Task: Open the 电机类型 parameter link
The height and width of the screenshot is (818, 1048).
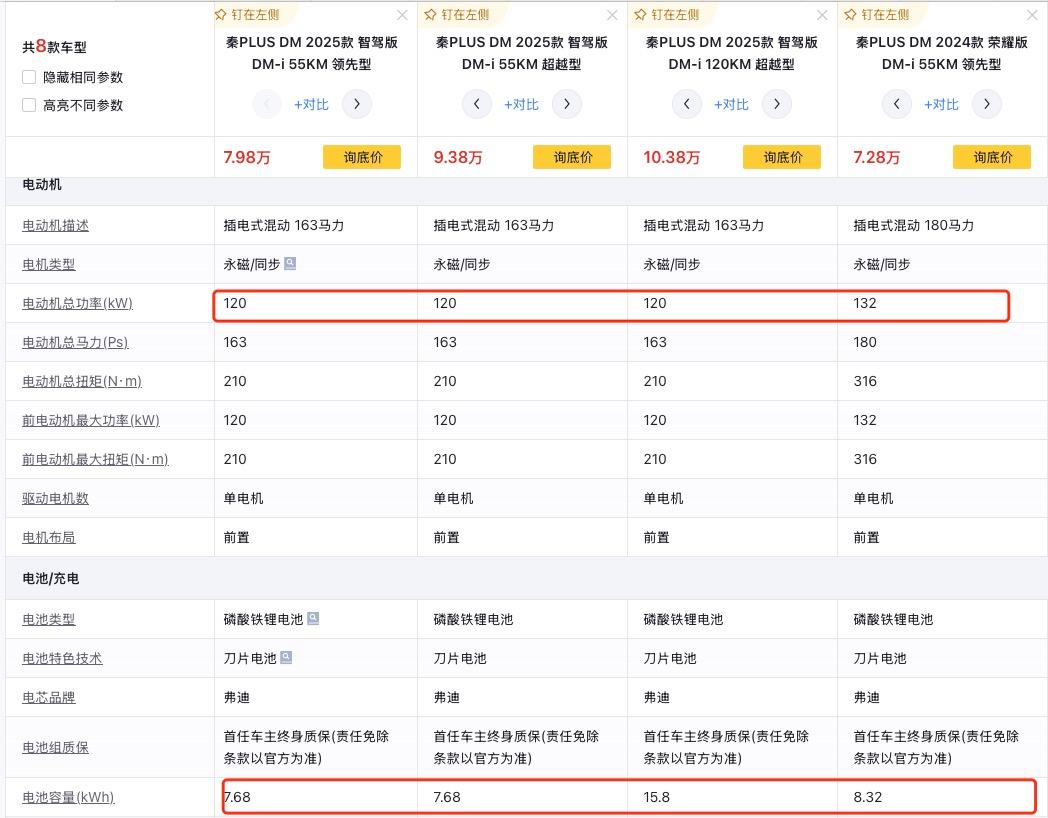Action: (49, 265)
